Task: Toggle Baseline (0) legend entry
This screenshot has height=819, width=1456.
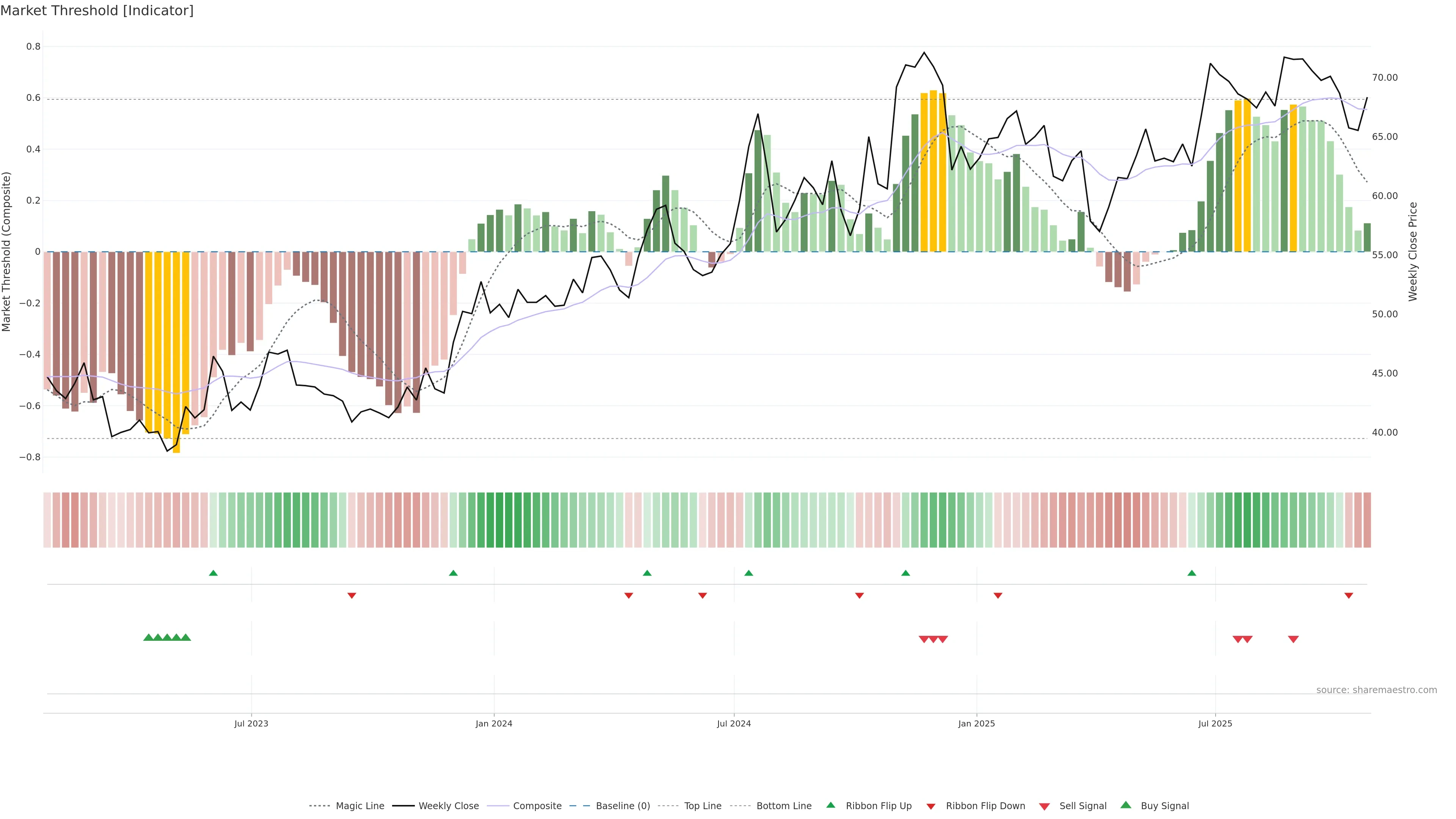Action: coord(623,806)
